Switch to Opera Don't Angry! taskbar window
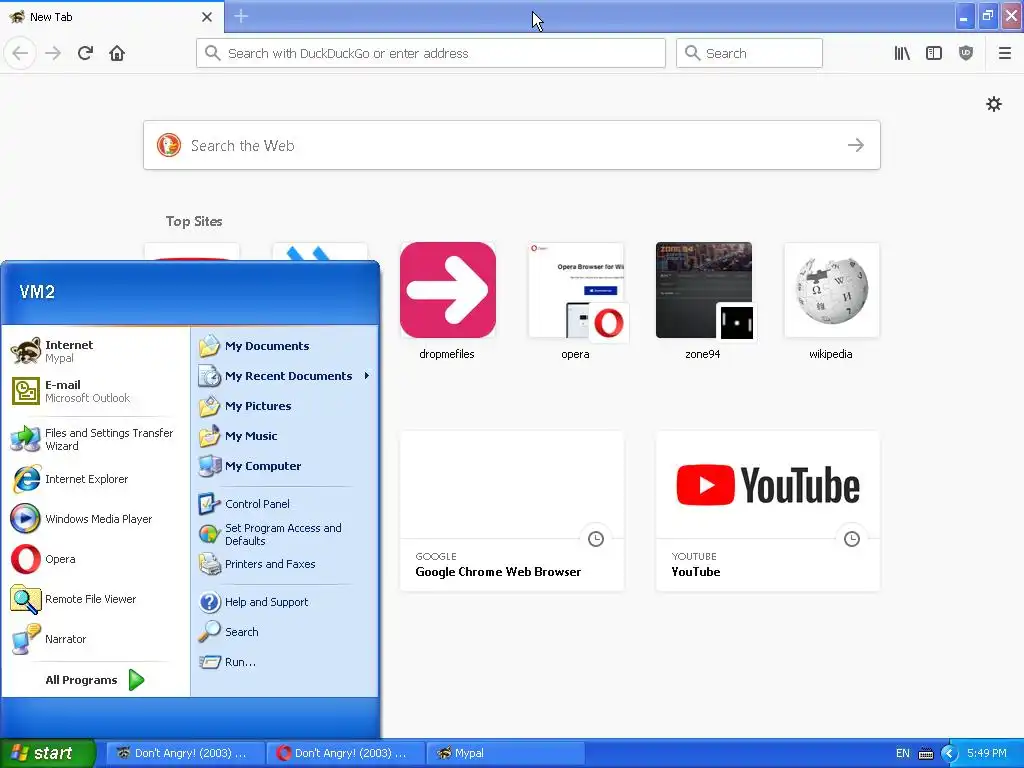Viewport: 1024px width, 768px height. pyautogui.click(x=345, y=753)
